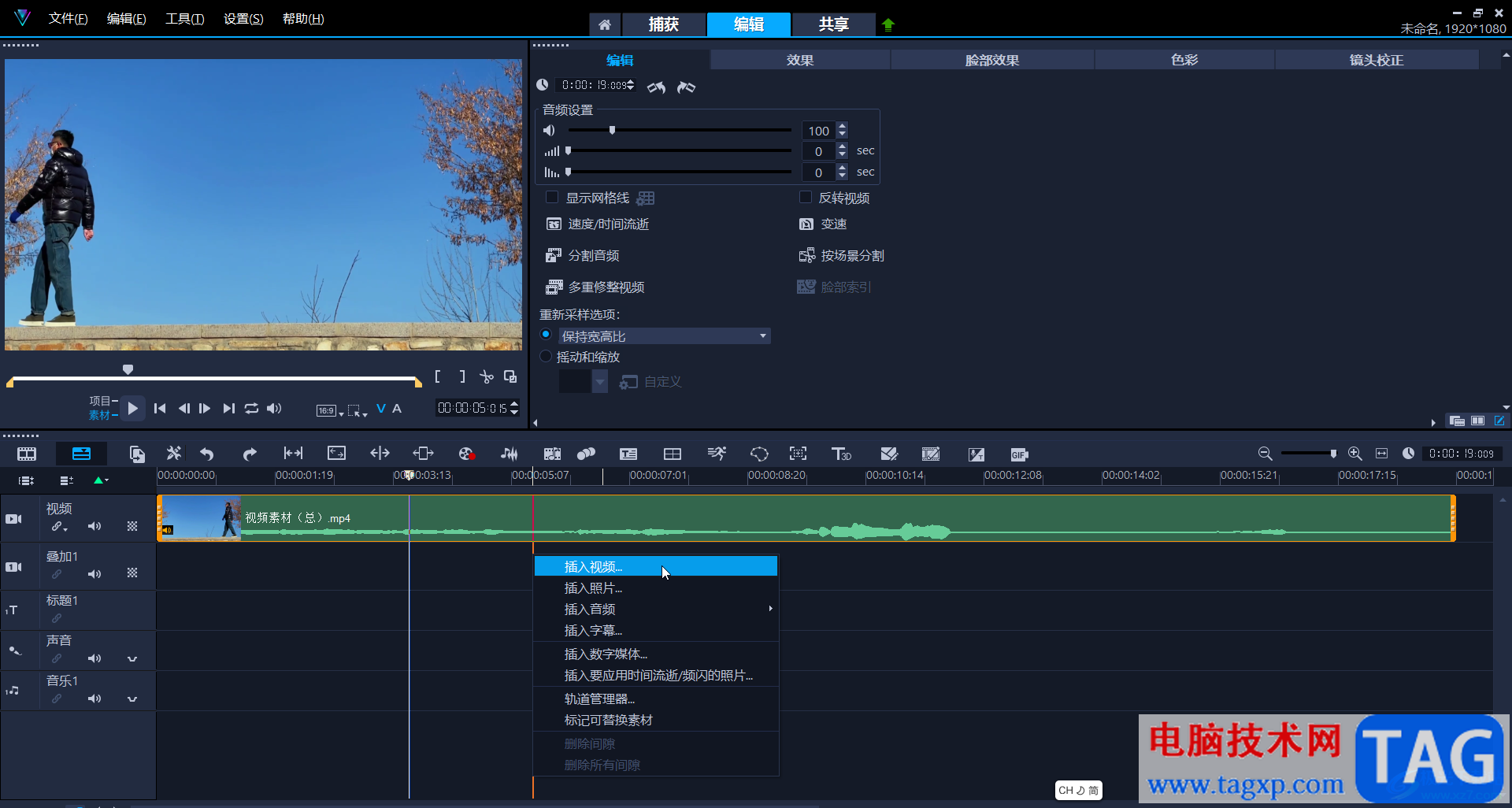Screen dimensions: 1512x808
Task: Open the preview resize/crop mode dropdown
Action: [x=358, y=410]
